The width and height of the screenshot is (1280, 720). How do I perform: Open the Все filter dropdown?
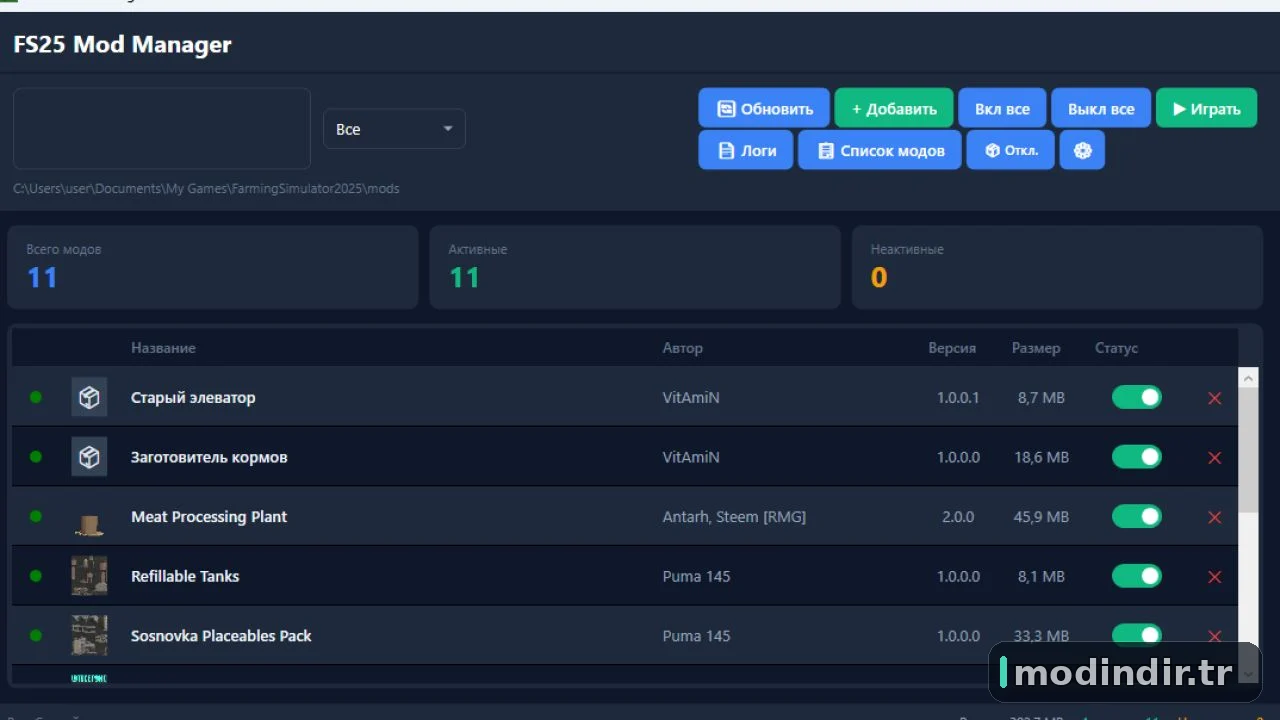click(x=394, y=129)
